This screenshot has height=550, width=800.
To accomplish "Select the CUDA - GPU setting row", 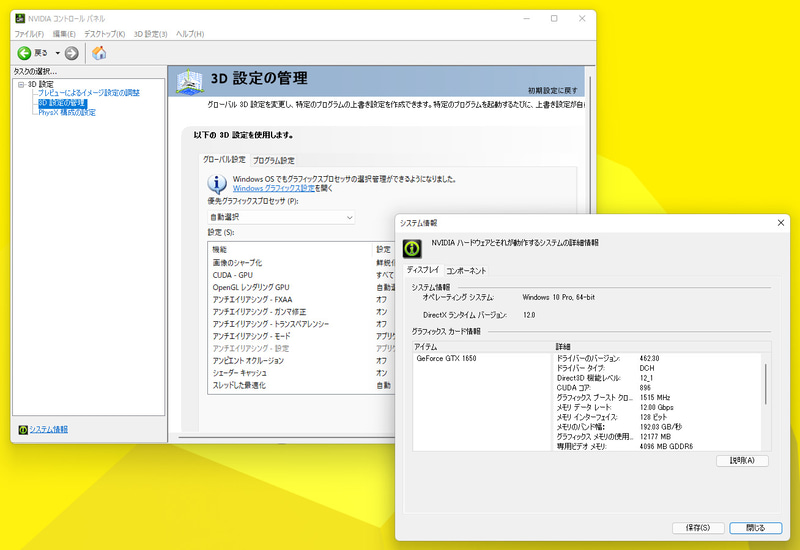I will (302, 275).
